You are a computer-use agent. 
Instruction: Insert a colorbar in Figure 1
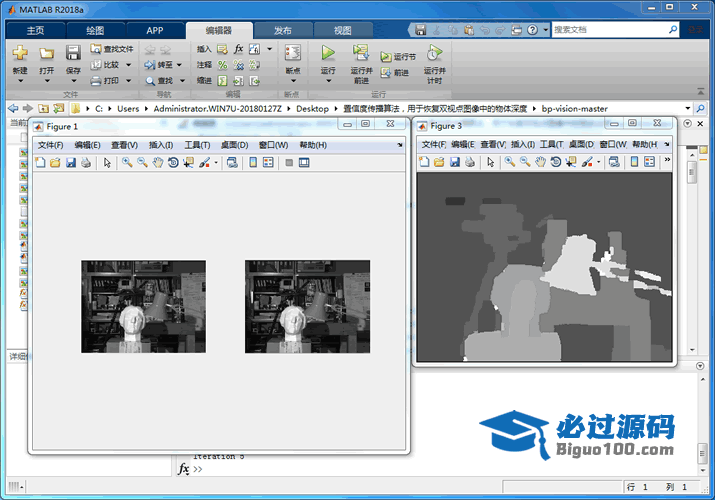(253, 162)
